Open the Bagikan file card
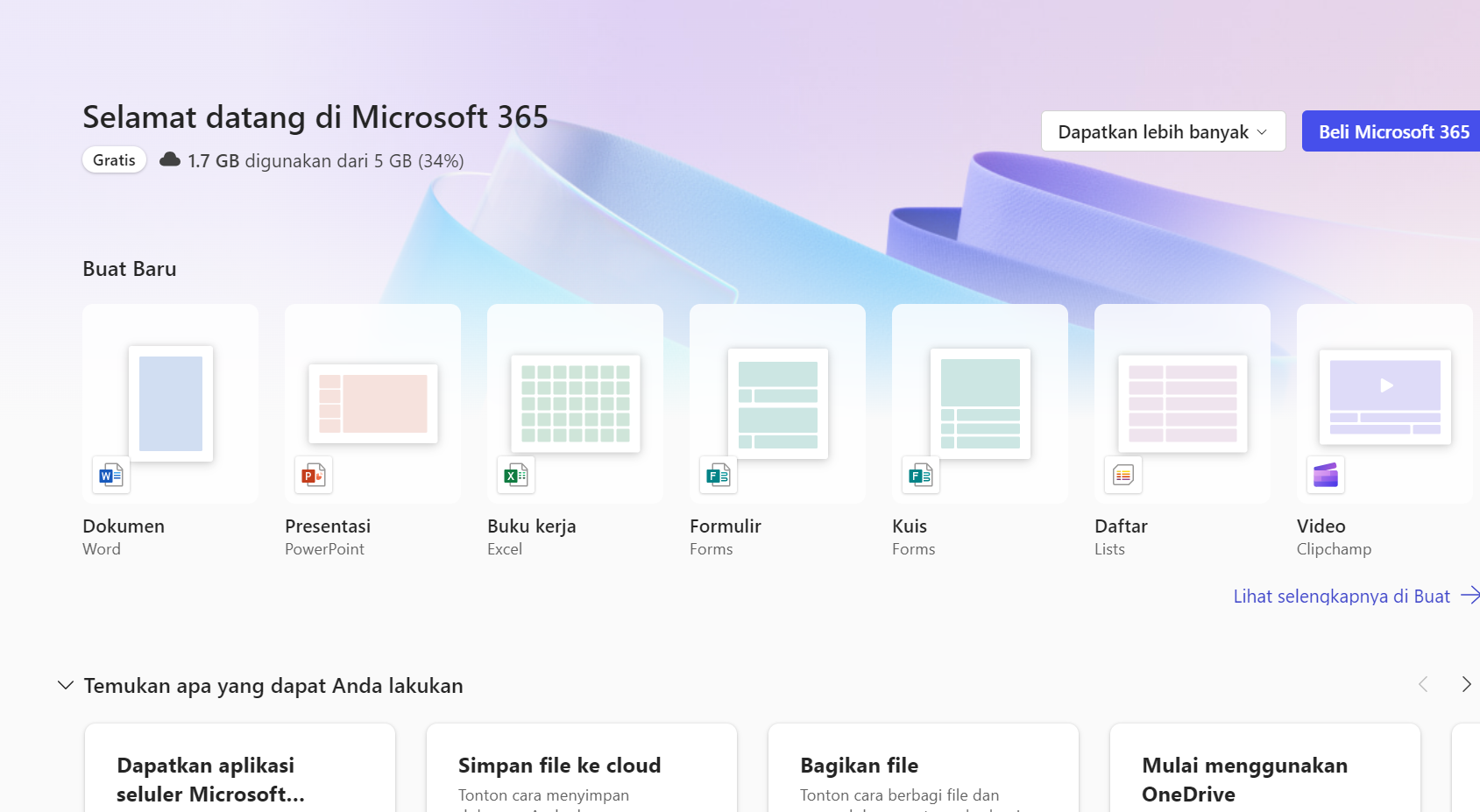 pyautogui.click(x=924, y=768)
